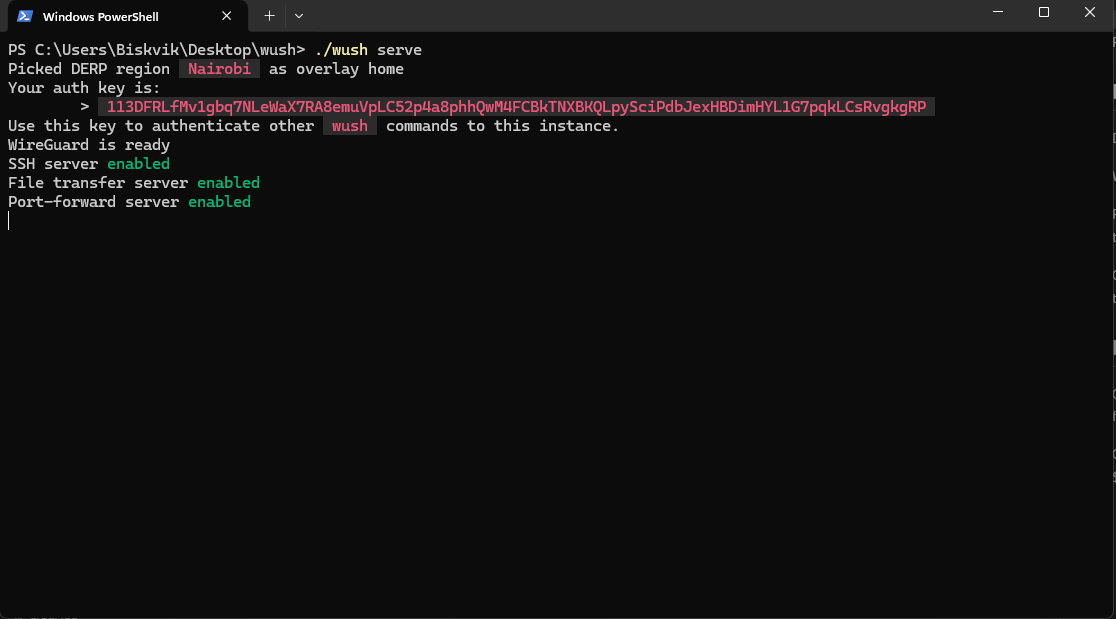Click the highlighted Nairobi region name
1116x619 pixels.
[x=219, y=69]
